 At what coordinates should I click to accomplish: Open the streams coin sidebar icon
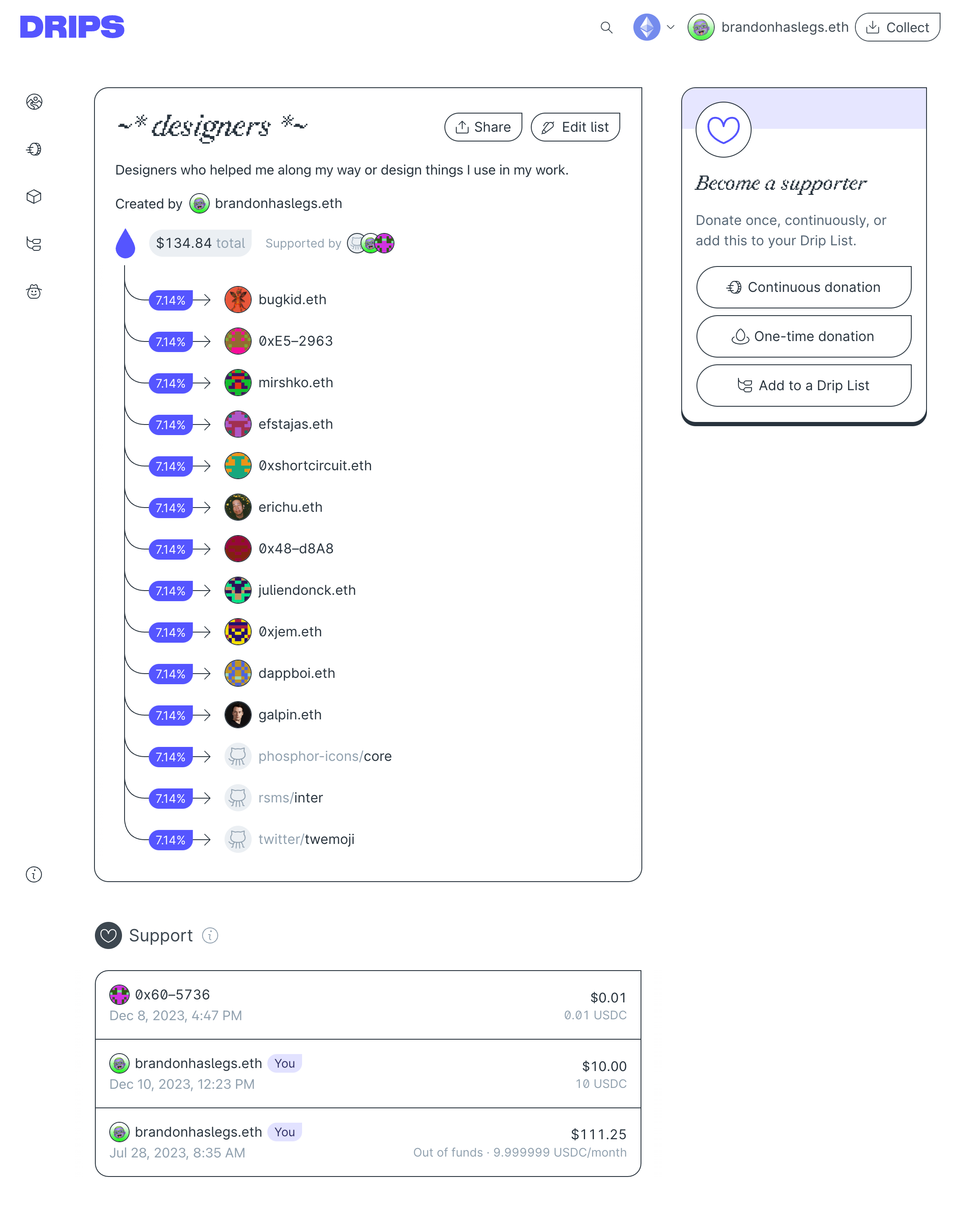[x=34, y=150]
